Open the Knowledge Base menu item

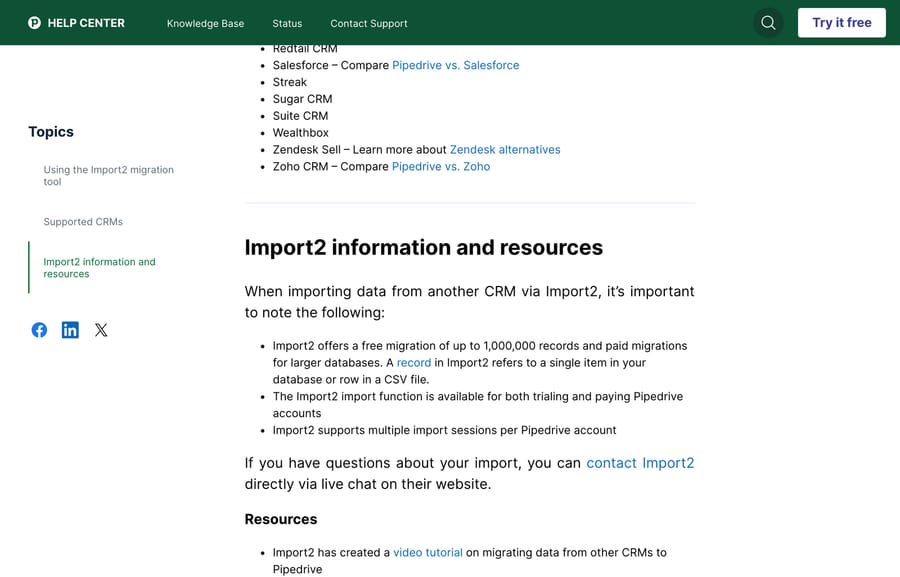(205, 24)
